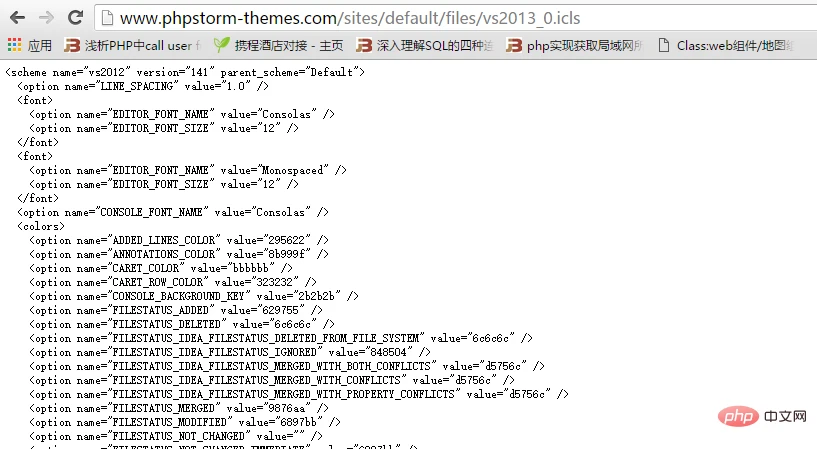Click the ANNOTATIONS_COLOR option line
Image resolution: width=817 pixels, height=449 pixels.
(179, 255)
